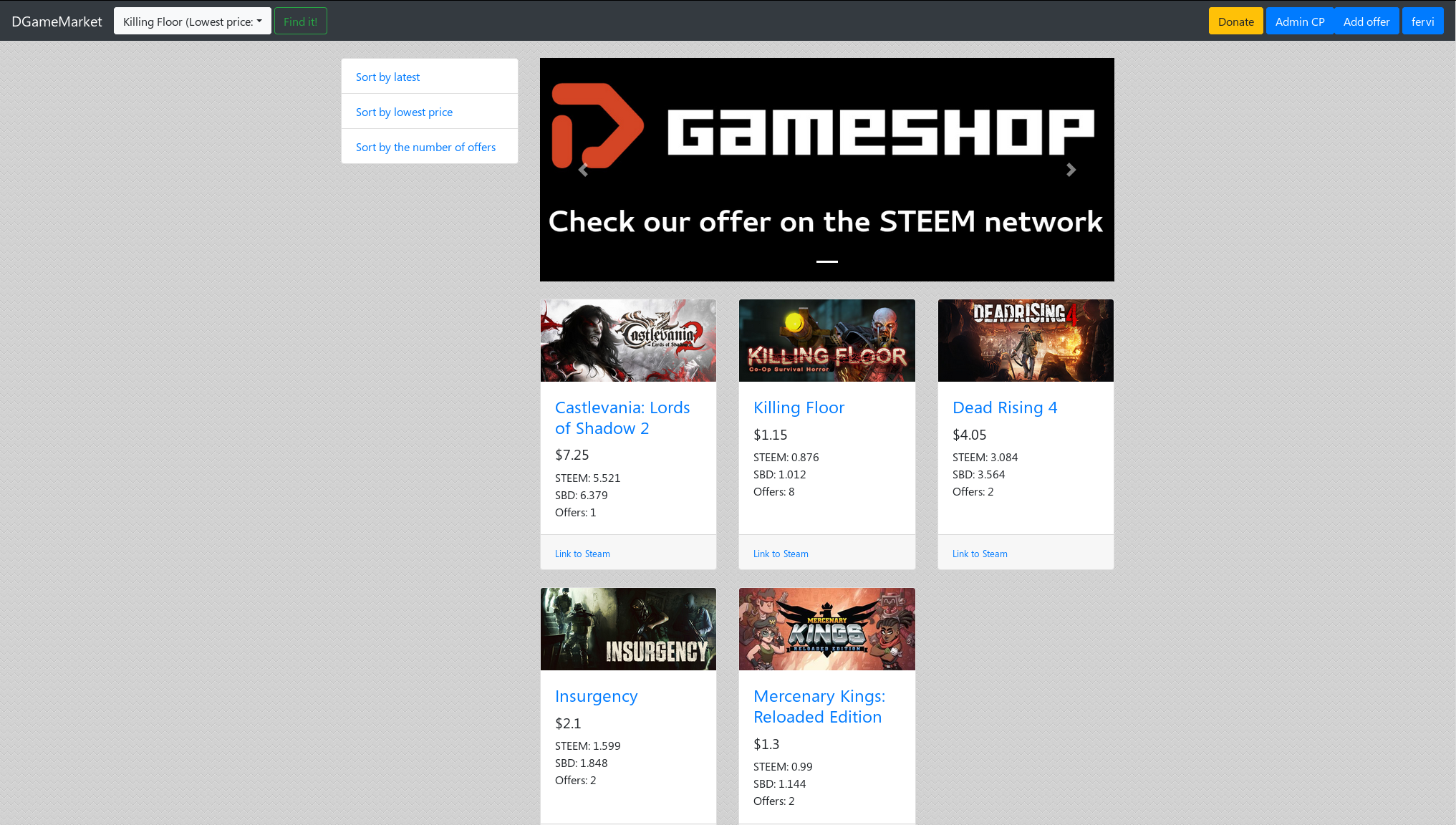Open the fervi user menu
Screen dimensions: 1456x825
pyautogui.click(x=1422, y=21)
